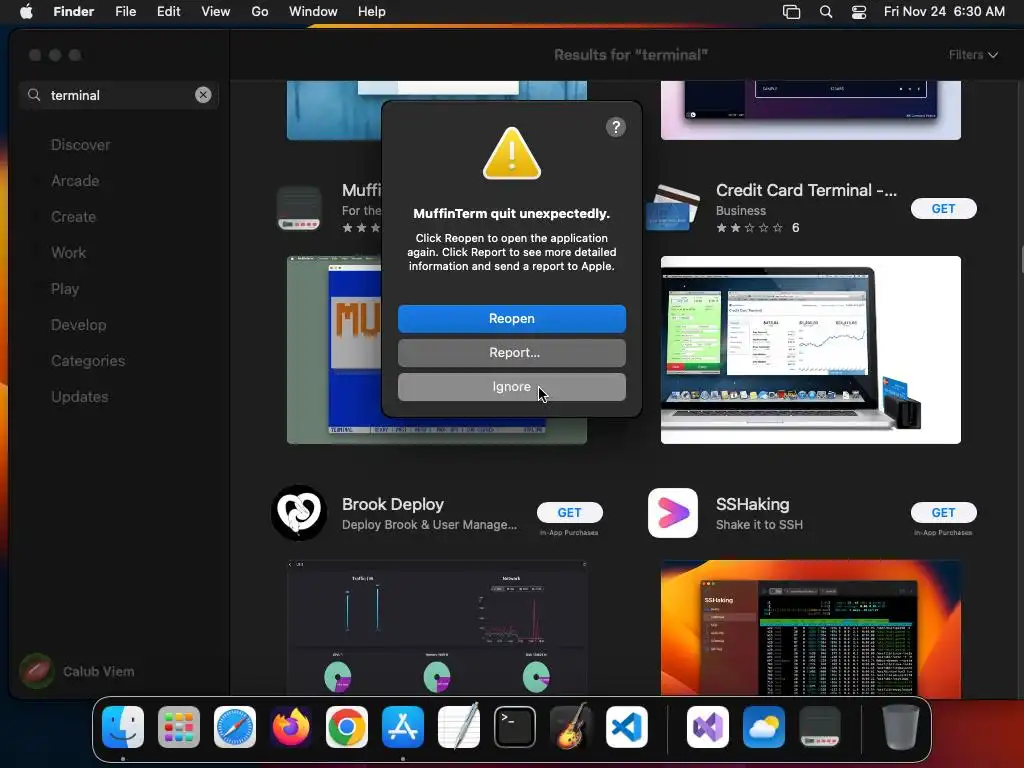
Task: Open Stage Manager icon in menu bar
Action: click(x=792, y=12)
